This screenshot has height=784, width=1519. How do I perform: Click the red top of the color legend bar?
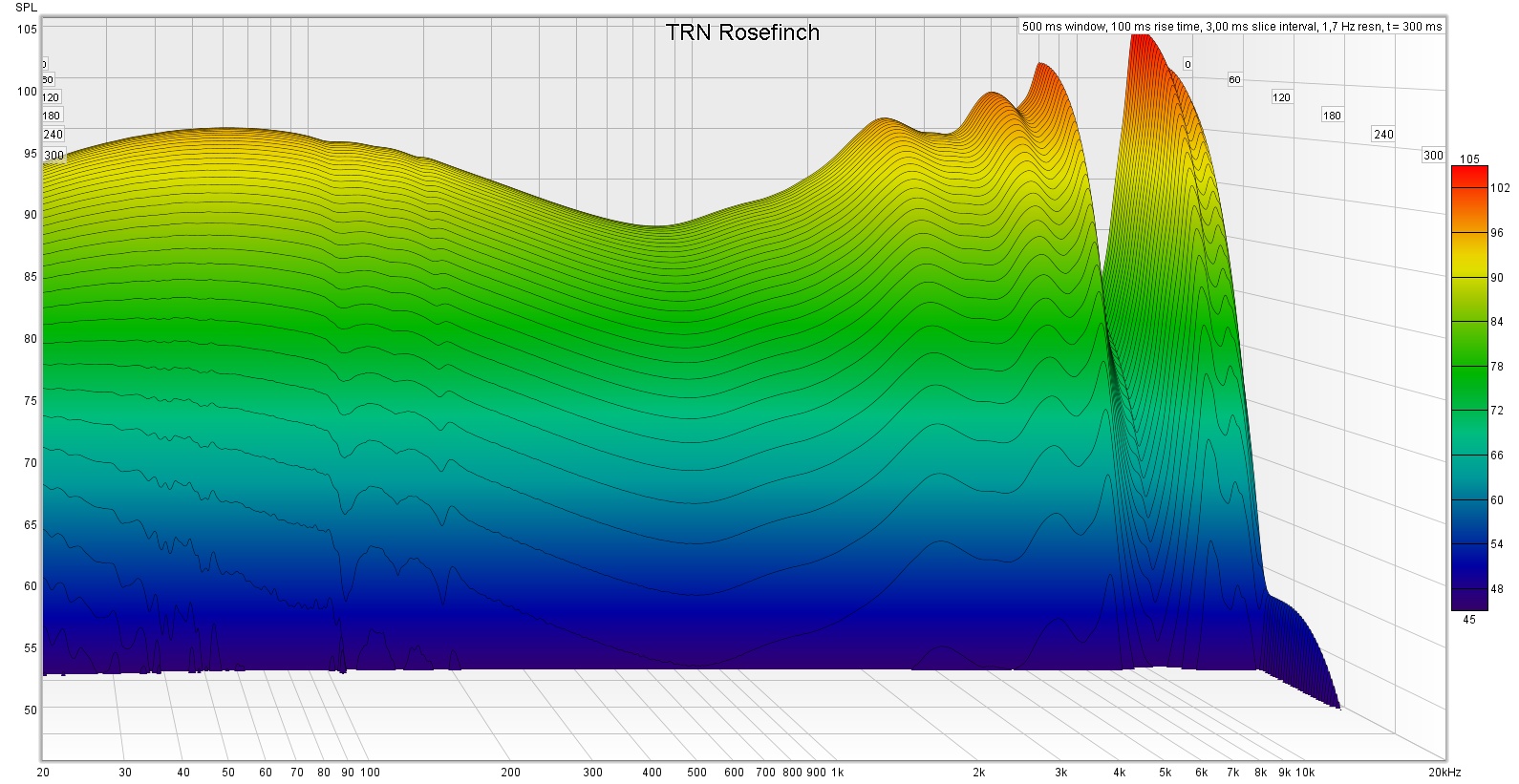click(x=1469, y=176)
